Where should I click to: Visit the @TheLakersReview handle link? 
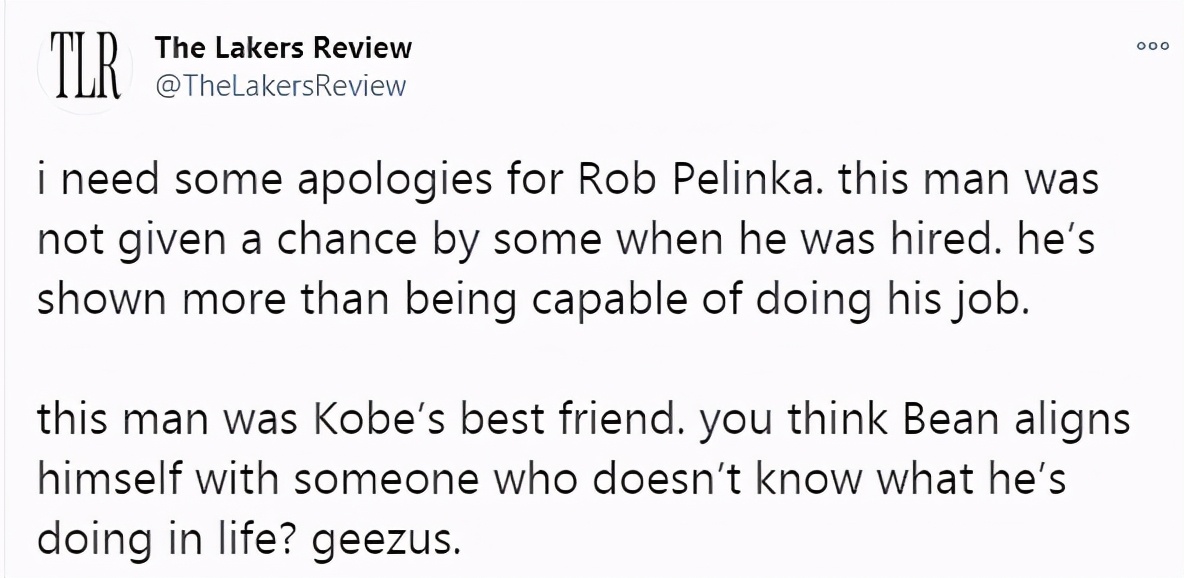coord(280,86)
